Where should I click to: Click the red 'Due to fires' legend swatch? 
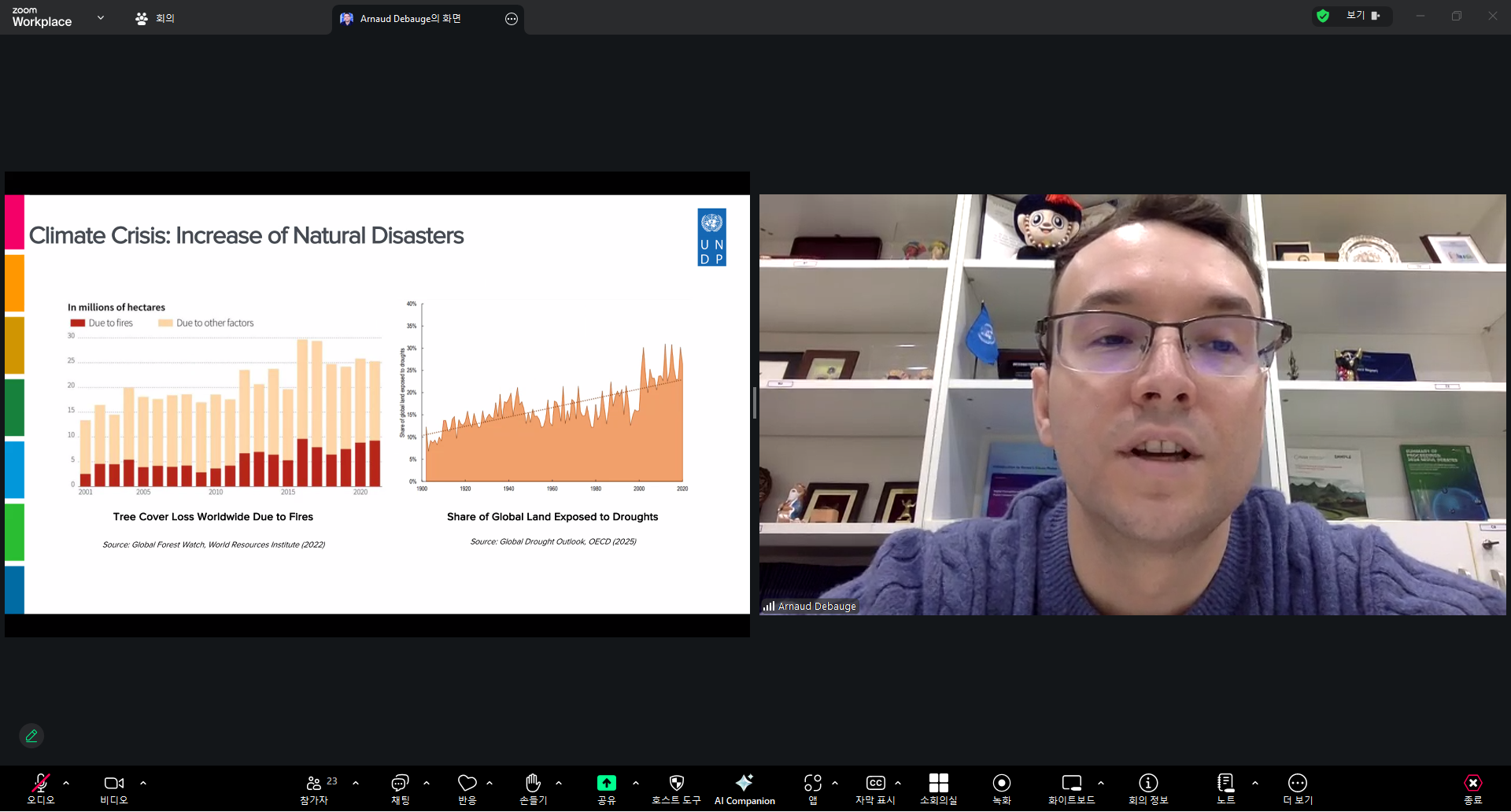pos(77,323)
